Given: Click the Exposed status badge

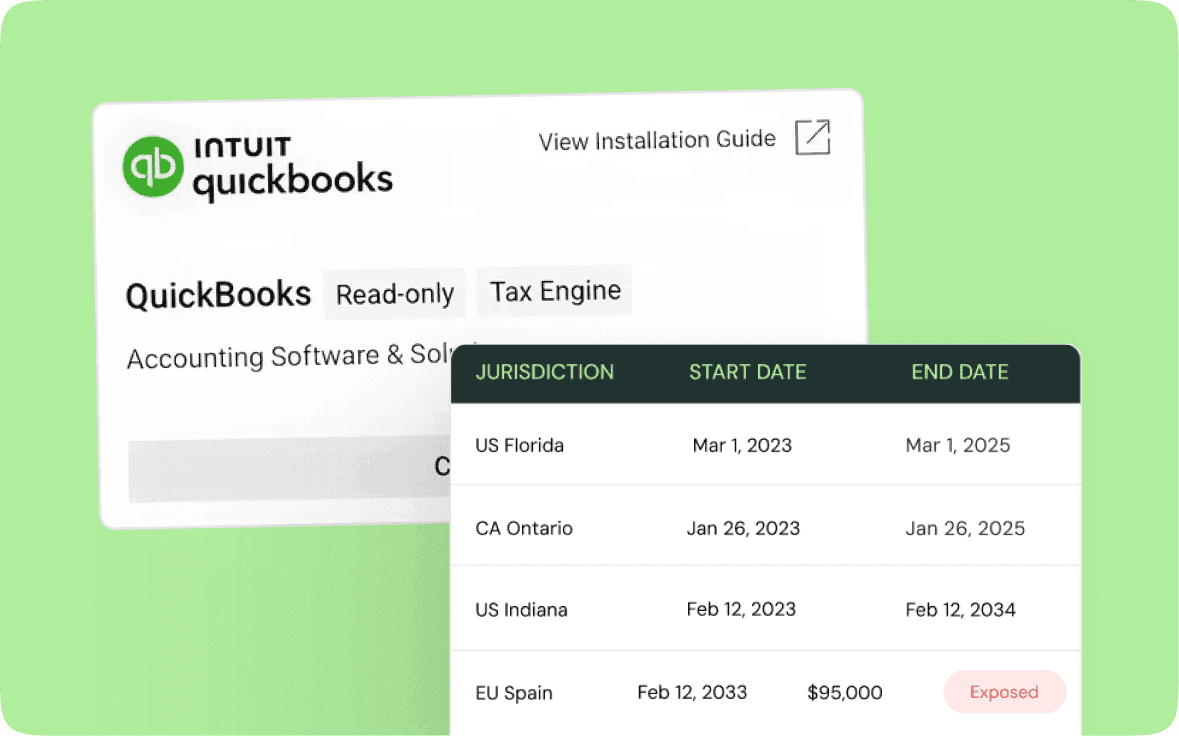Looking at the screenshot, I should (x=1005, y=692).
